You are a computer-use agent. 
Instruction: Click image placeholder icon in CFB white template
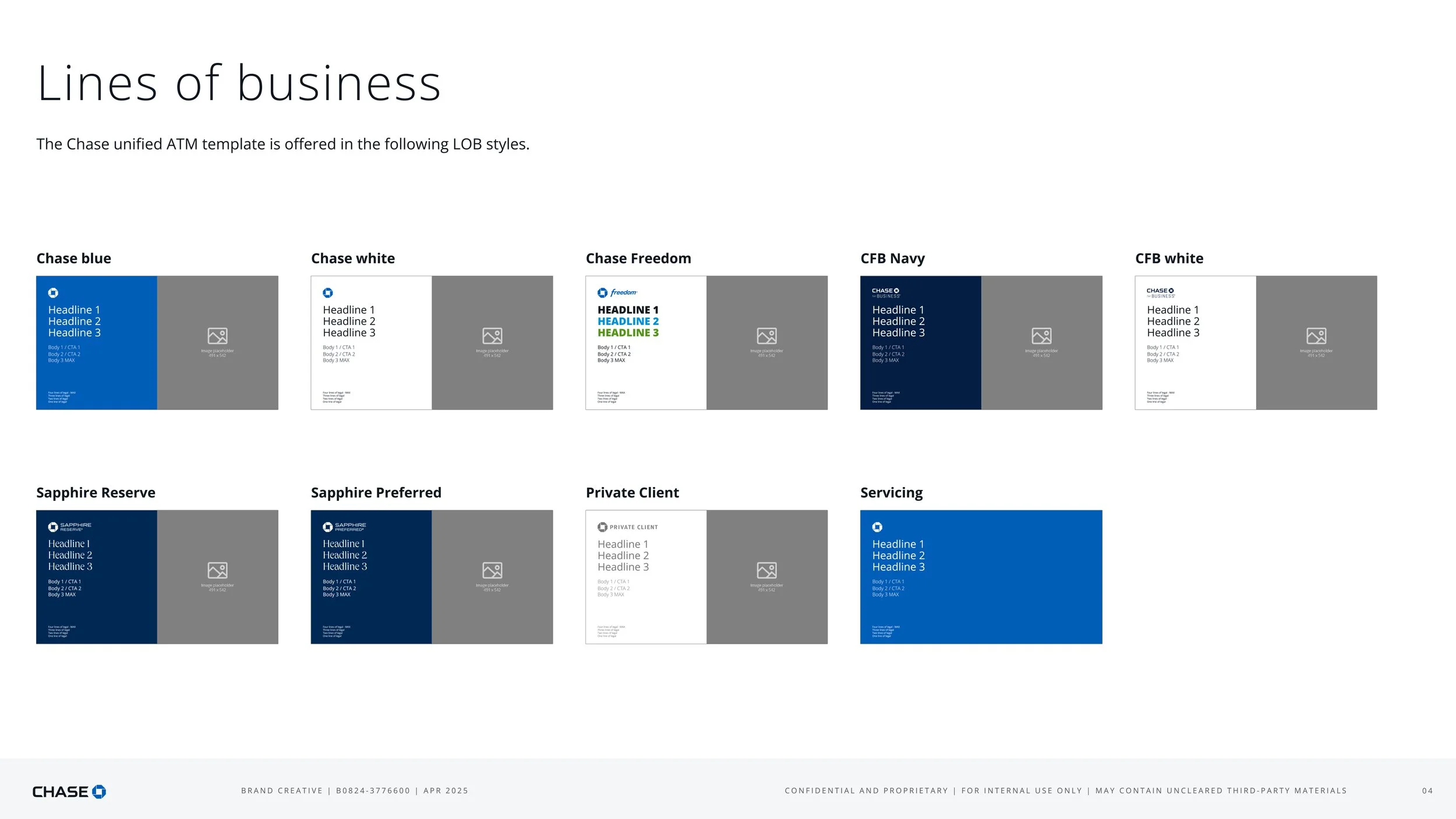click(x=1316, y=336)
